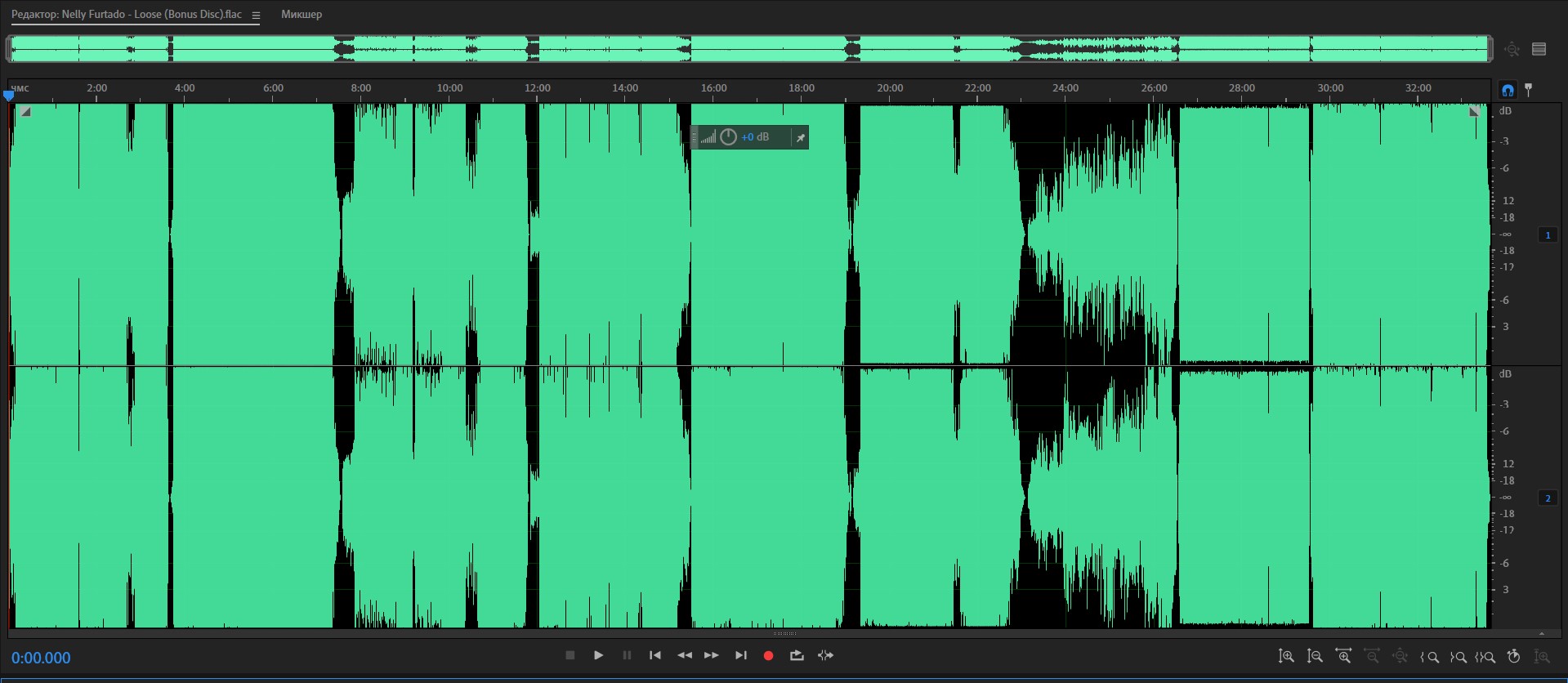Click the Skip Selection transport icon

(825, 655)
